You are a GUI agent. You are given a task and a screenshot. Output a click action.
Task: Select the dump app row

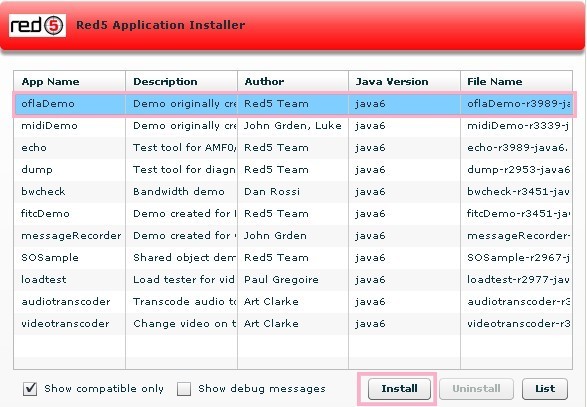[293, 170]
